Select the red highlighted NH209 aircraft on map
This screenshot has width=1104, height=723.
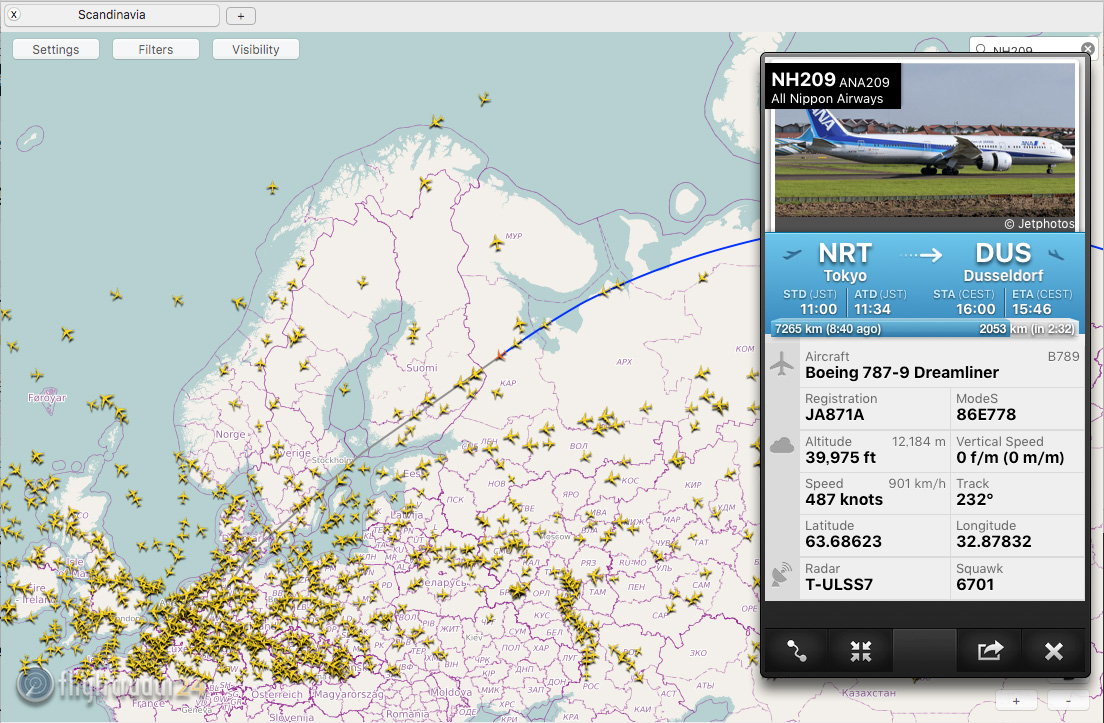tap(500, 355)
